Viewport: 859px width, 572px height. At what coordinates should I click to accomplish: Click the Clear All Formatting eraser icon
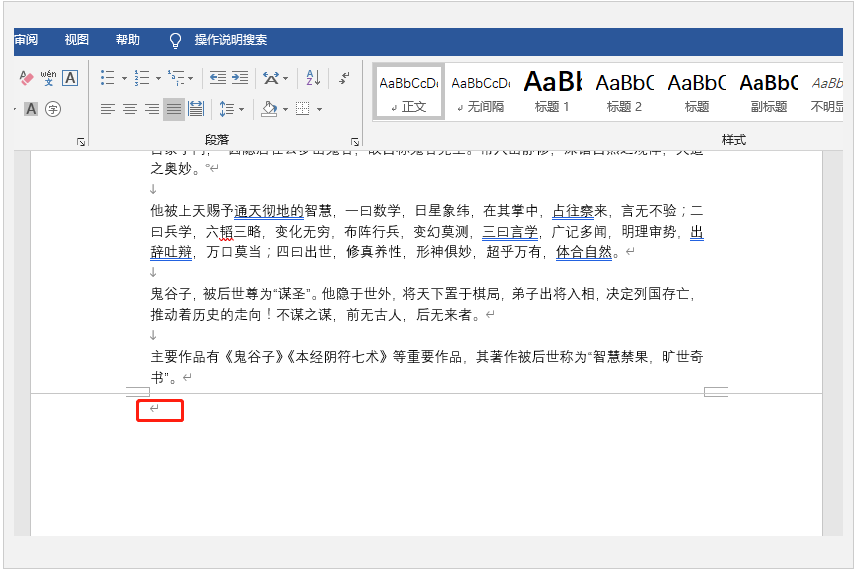pyautogui.click(x=27, y=78)
